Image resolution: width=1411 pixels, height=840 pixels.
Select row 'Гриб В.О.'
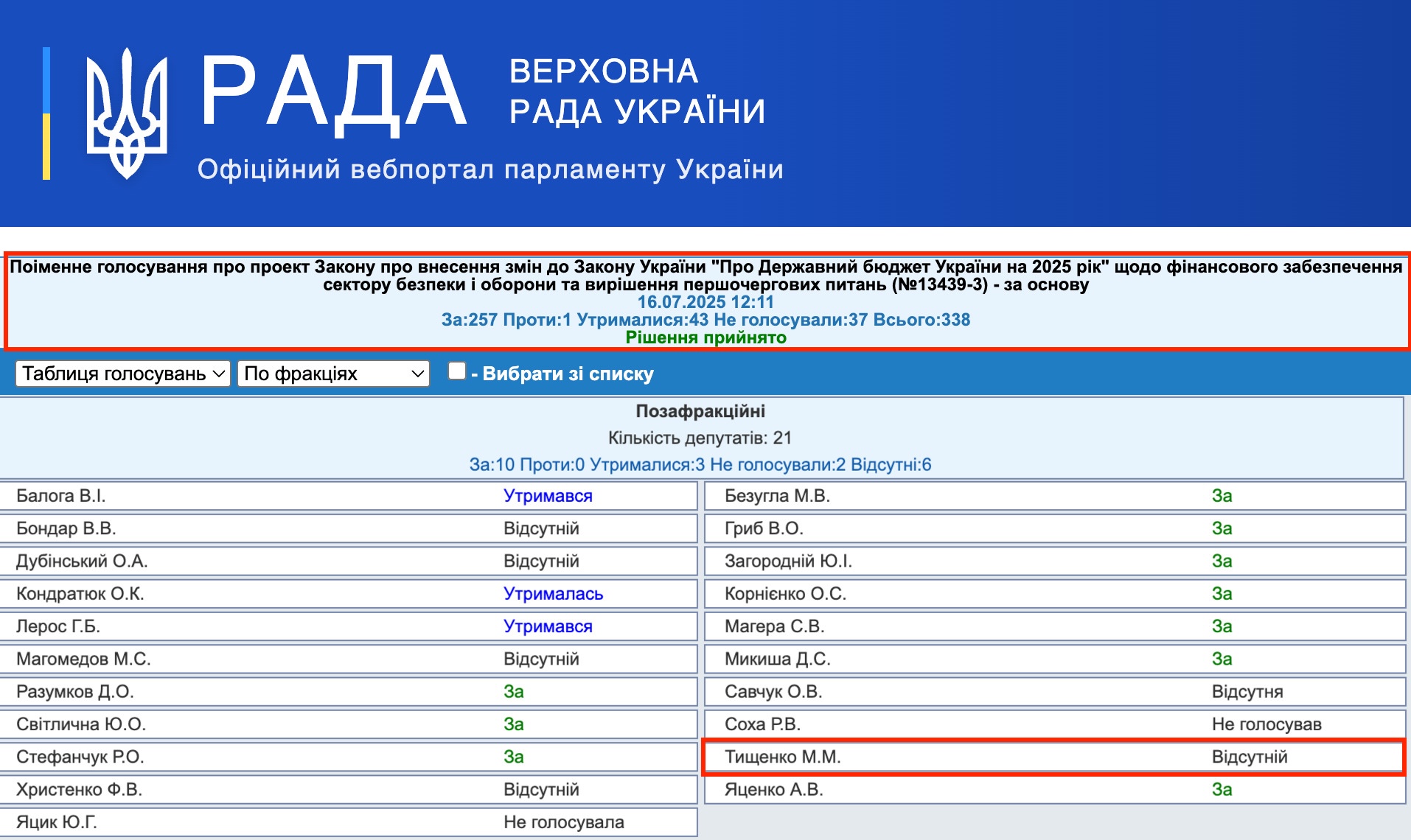pos(1055,528)
